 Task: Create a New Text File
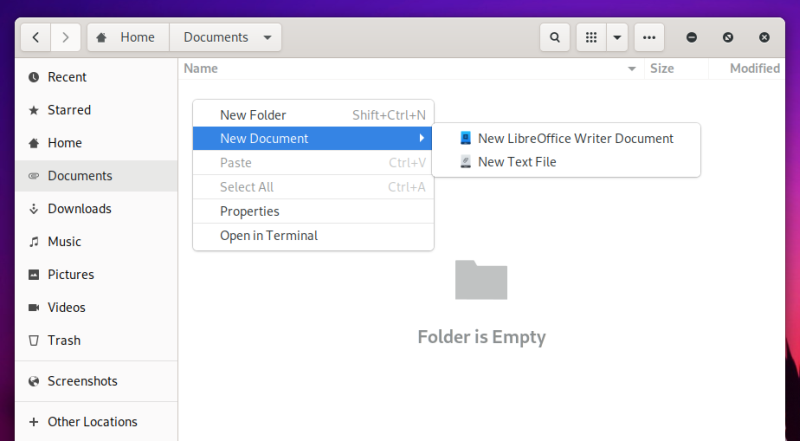pos(566,162)
